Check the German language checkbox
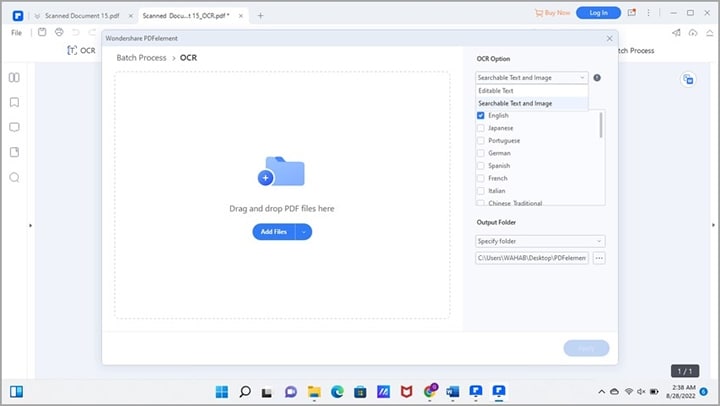720x406 pixels. coord(481,153)
